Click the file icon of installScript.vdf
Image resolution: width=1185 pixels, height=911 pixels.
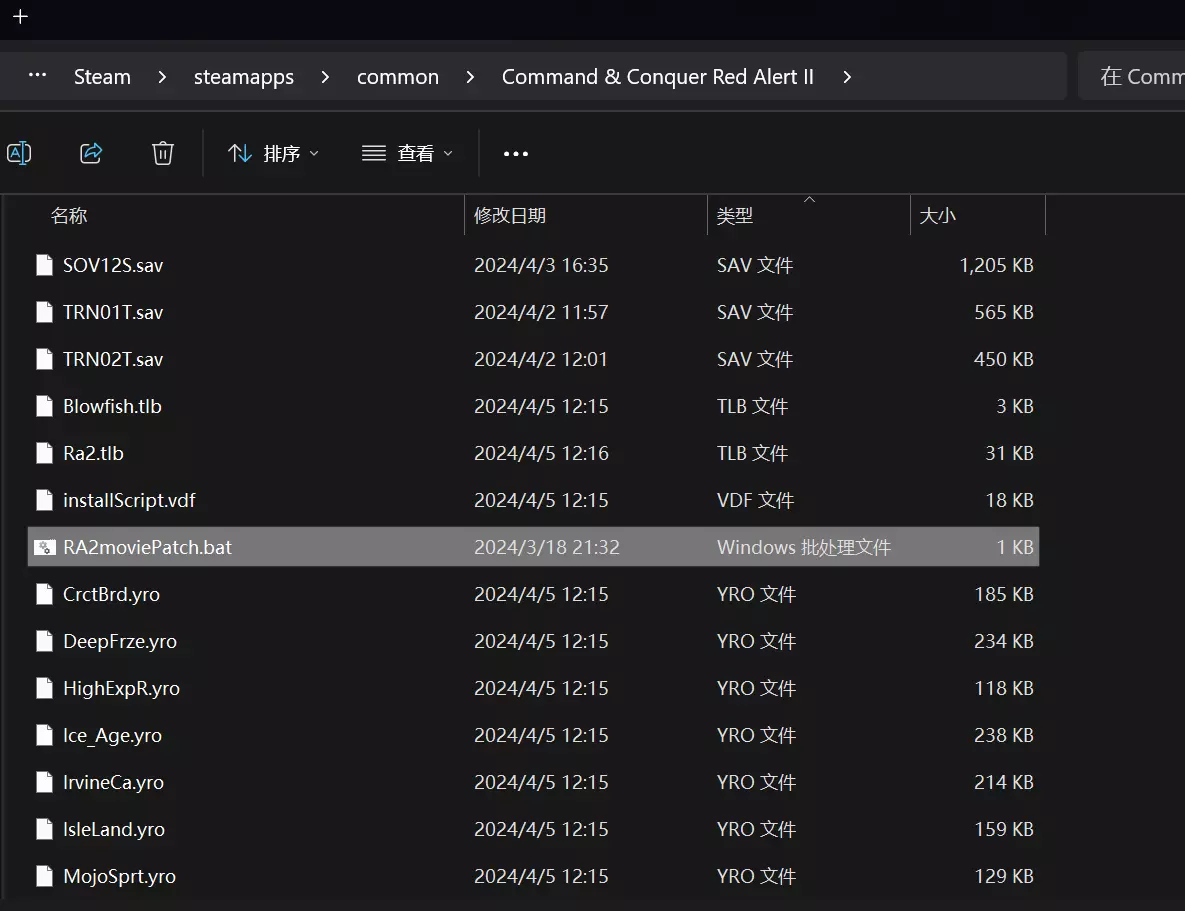(45, 500)
